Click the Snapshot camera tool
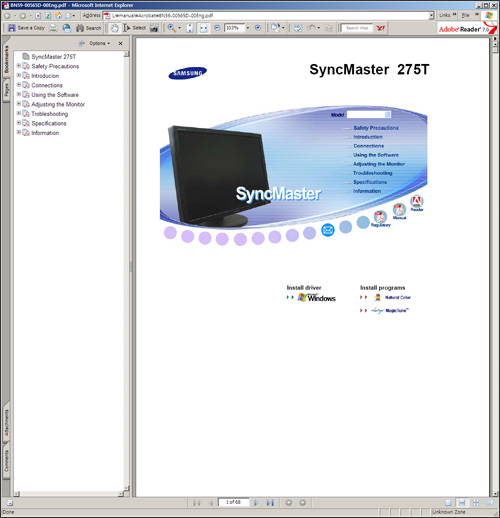 click(x=154, y=28)
